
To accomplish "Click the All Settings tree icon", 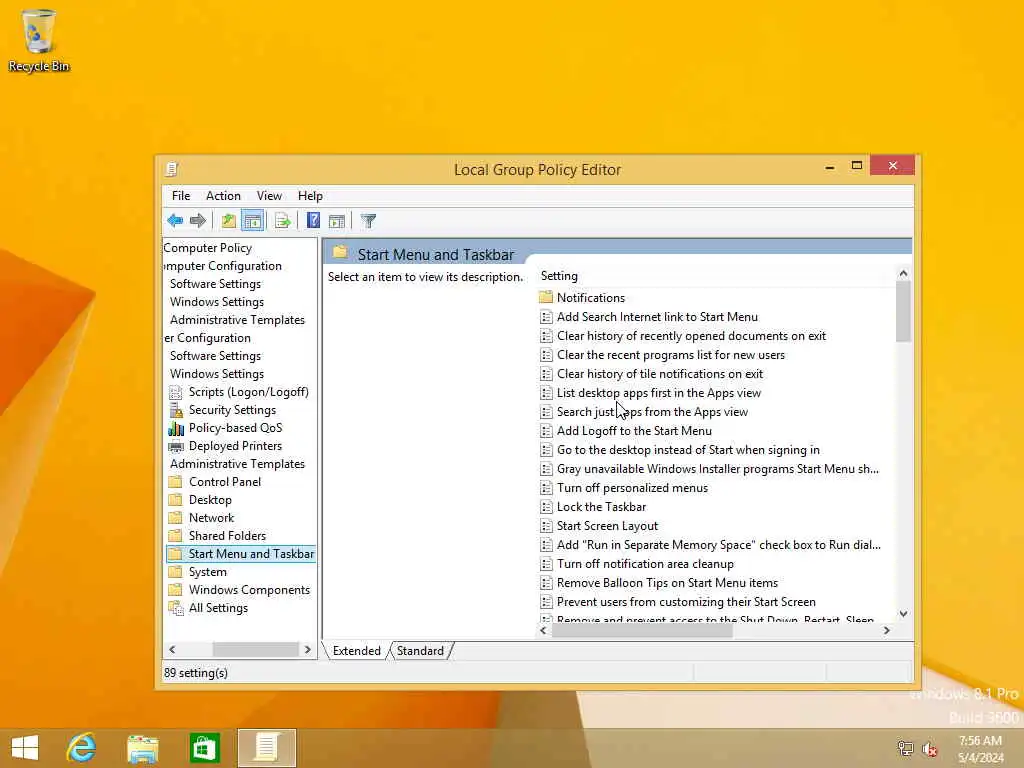I will pyautogui.click(x=176, y=608).
